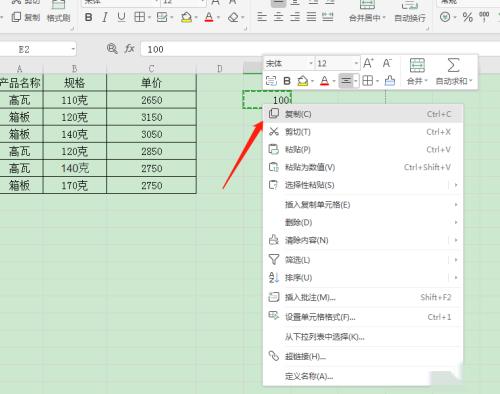Open the 合并居中 dropdown arrow in the ribbon
Image resolution: width=500 pixels, height=394 pixels.
point(384,18)
